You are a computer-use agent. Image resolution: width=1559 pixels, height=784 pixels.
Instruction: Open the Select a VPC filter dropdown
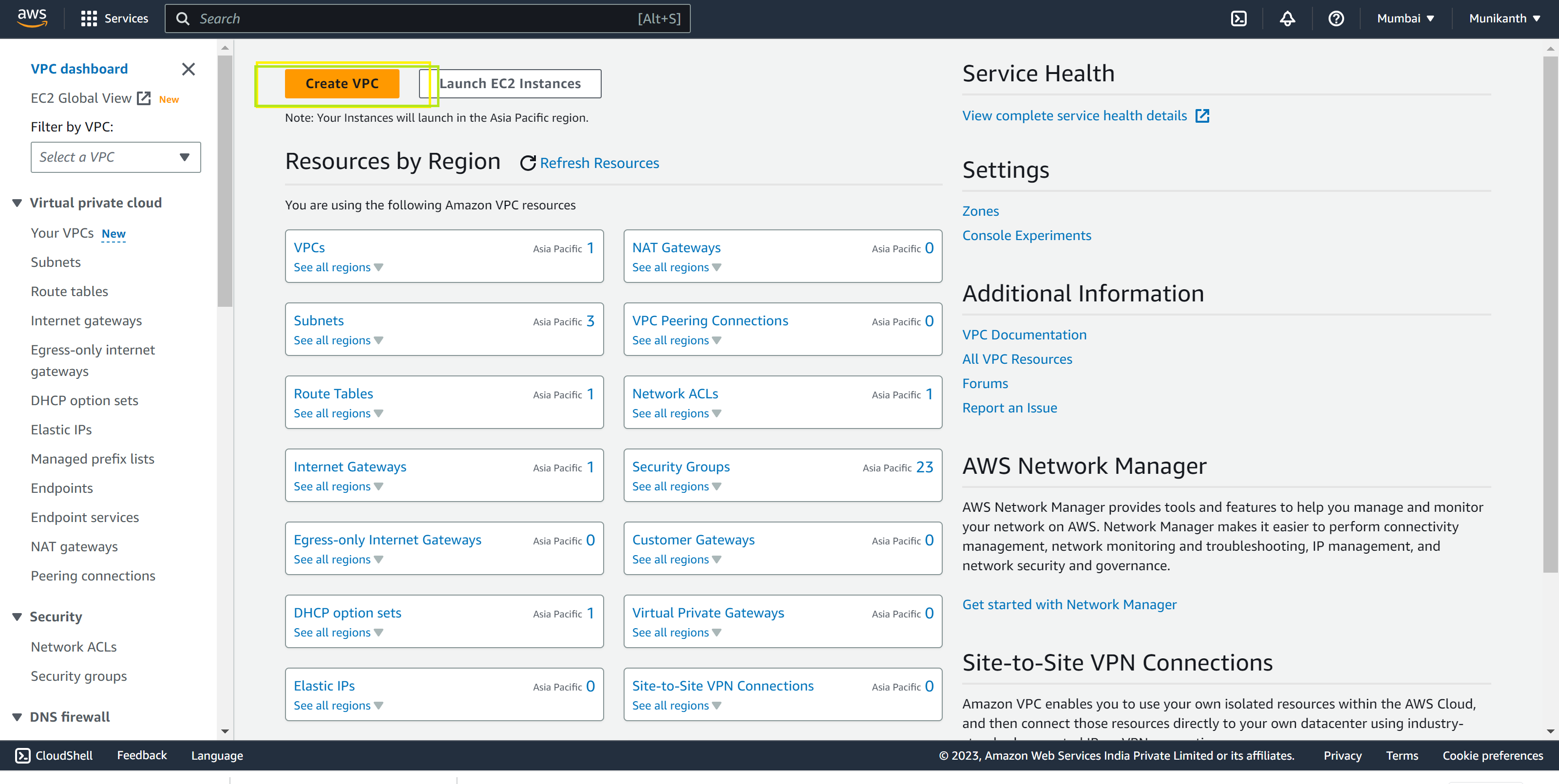(x=115, y=157)
